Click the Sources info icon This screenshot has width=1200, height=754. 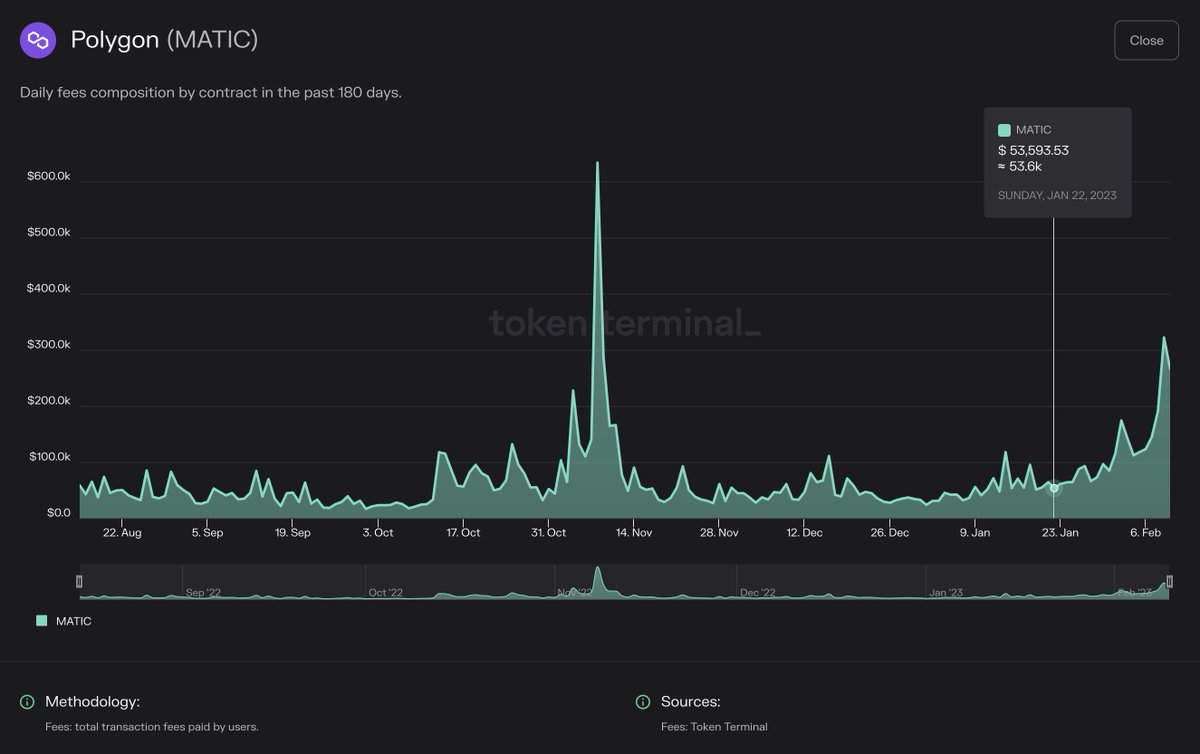(642, 702)
